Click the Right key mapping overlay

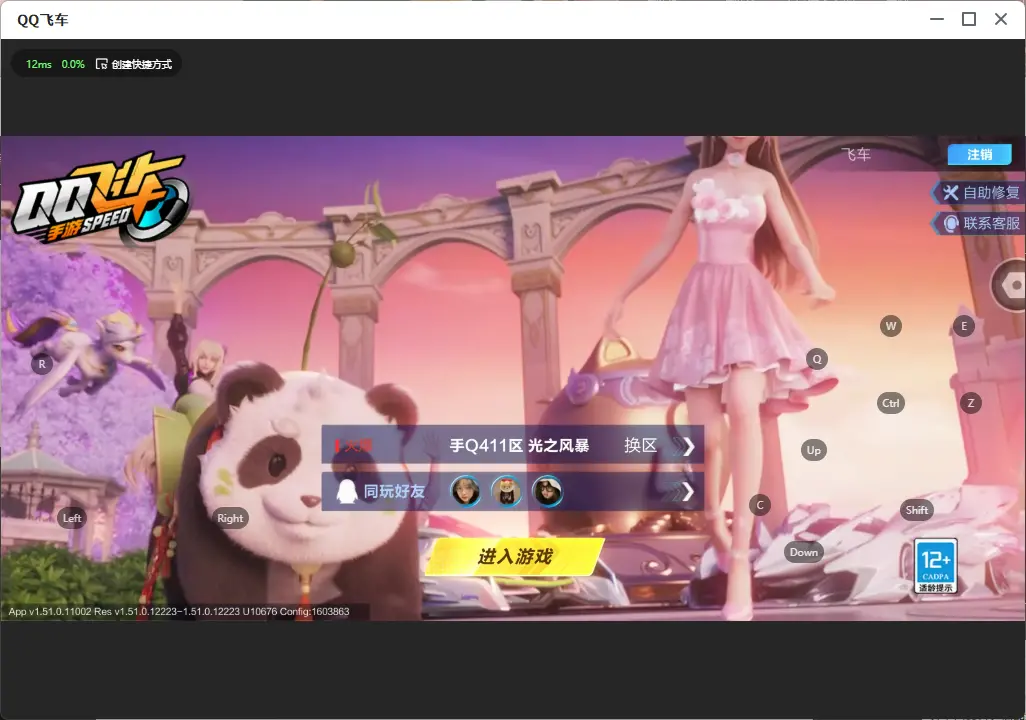(230, 518)
